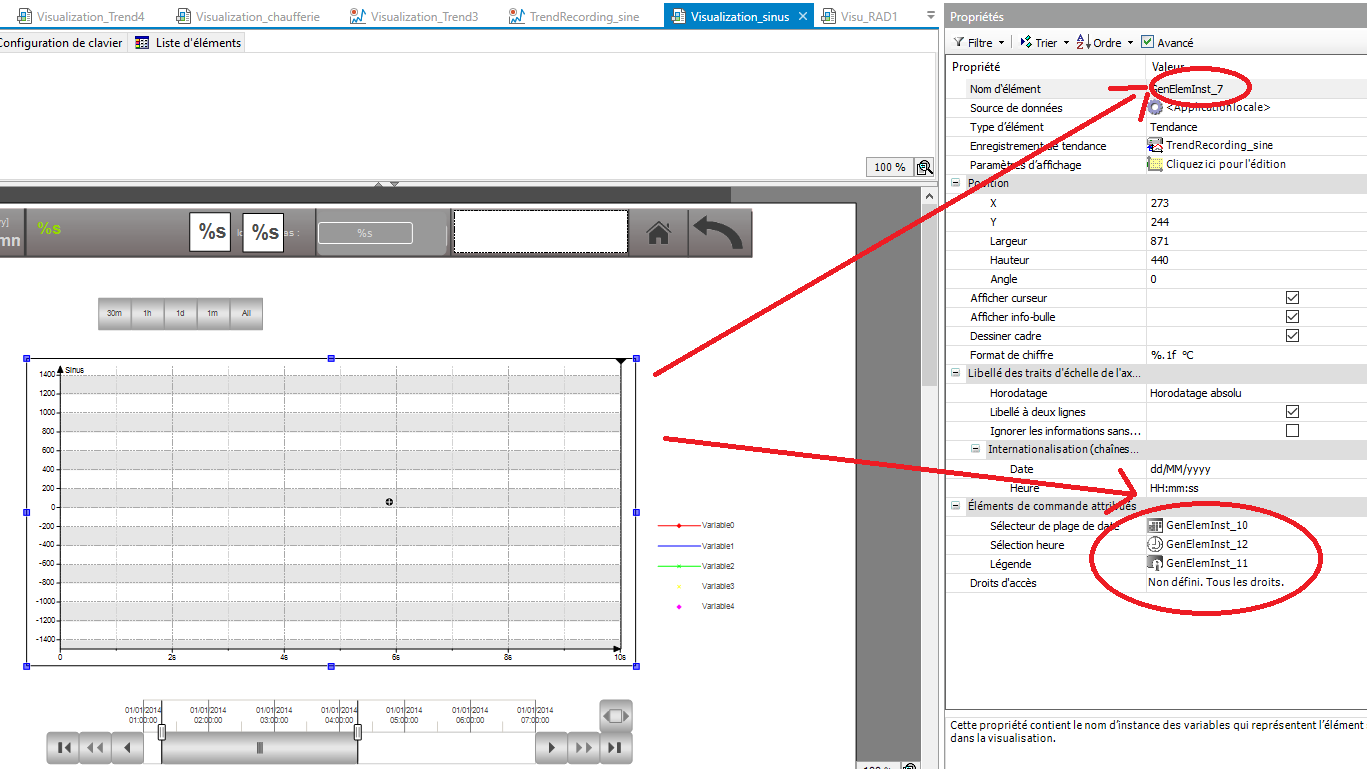Image resolution: width=1367 pixels, height=769 pixels.
Task: Open the Visualization_chaufferie tab
Action: [255, 16]
